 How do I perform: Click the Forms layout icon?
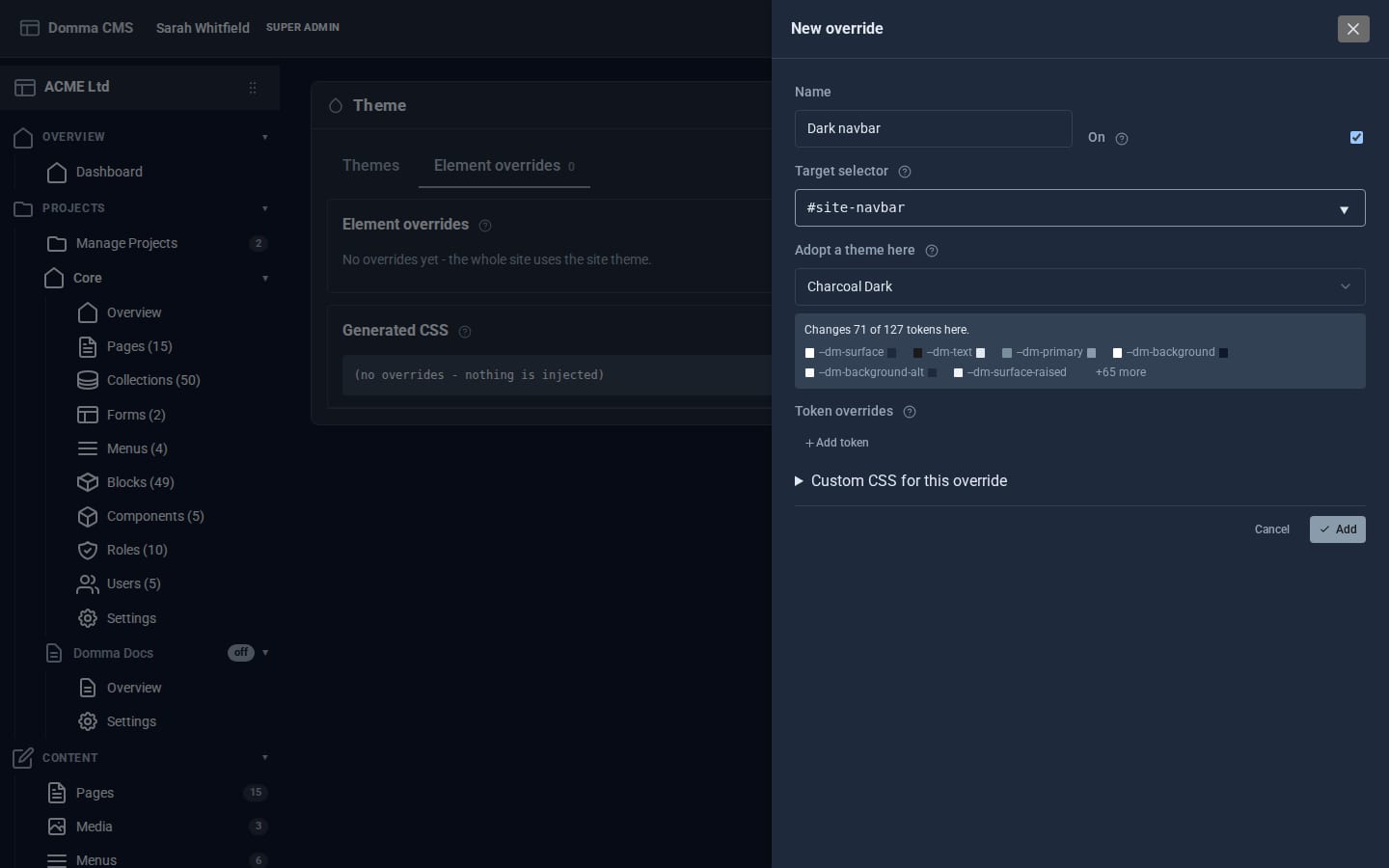pos(88,415)
